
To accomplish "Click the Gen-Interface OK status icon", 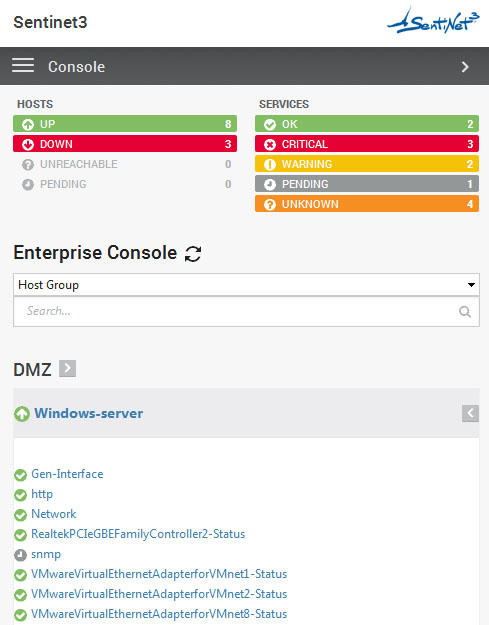I will (x=20, y=475).
